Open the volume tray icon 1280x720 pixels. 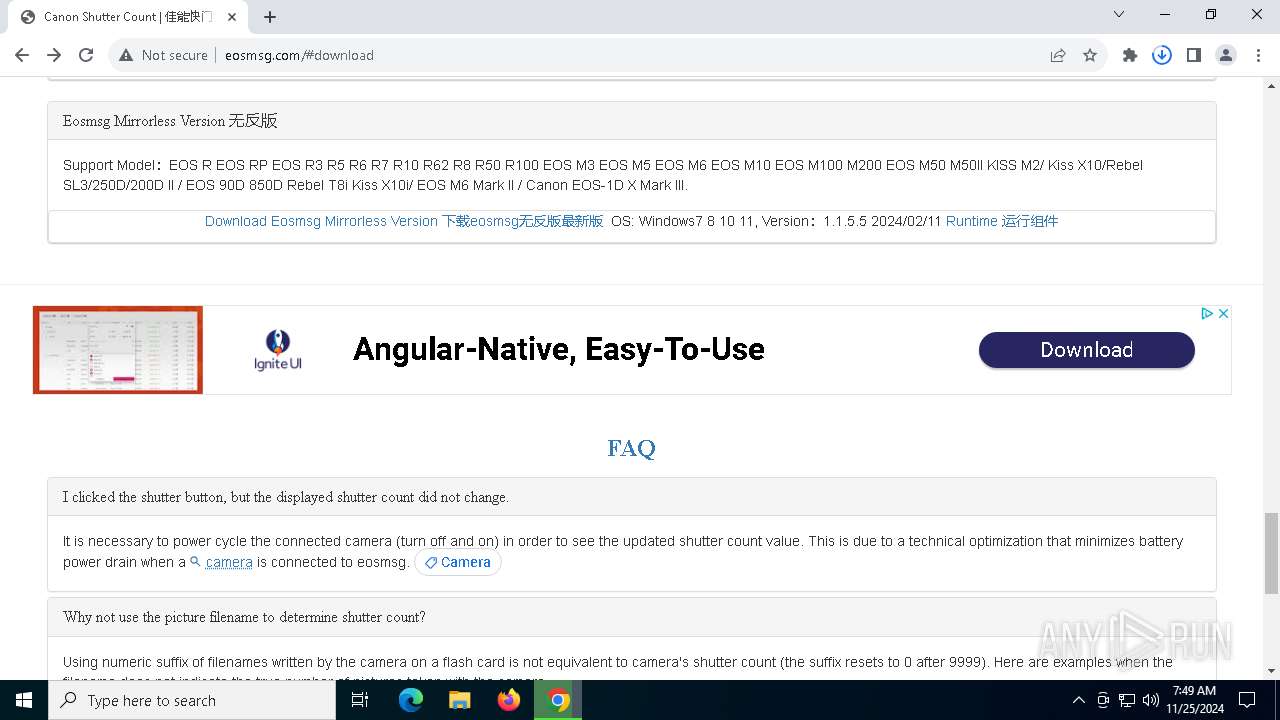1151,700
